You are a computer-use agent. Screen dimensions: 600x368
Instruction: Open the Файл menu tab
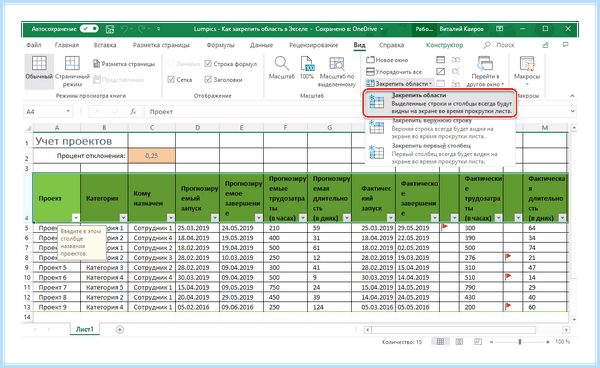(34, 45)
